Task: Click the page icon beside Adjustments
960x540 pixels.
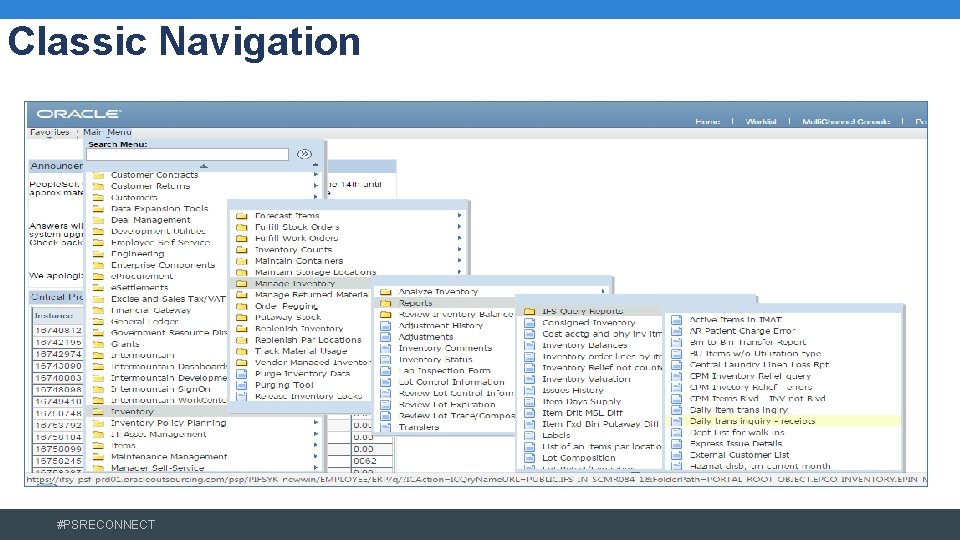Action: coord(386,337)
